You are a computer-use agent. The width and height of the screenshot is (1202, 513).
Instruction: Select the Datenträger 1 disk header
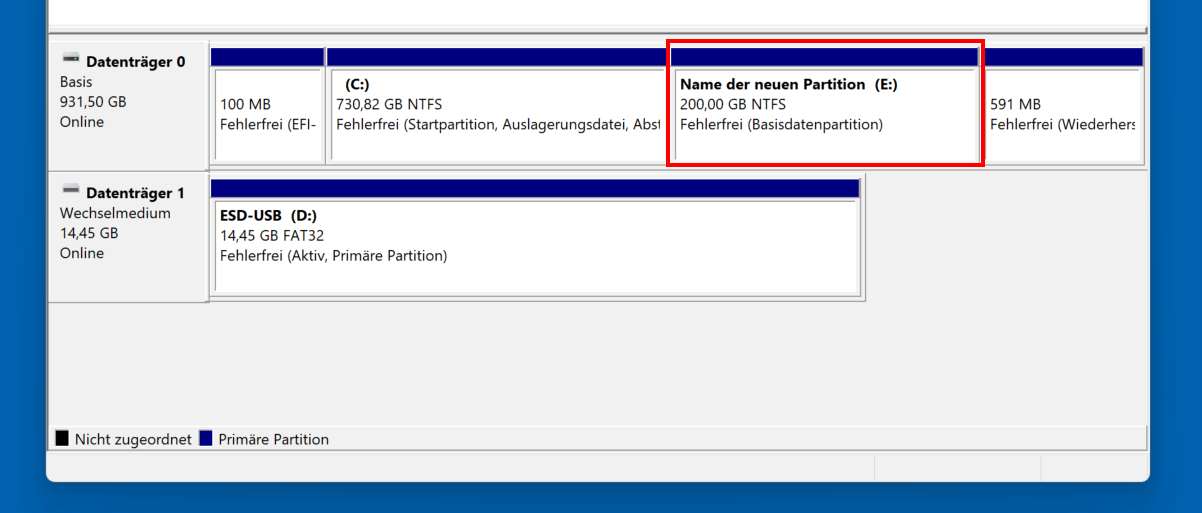(128, 236)
